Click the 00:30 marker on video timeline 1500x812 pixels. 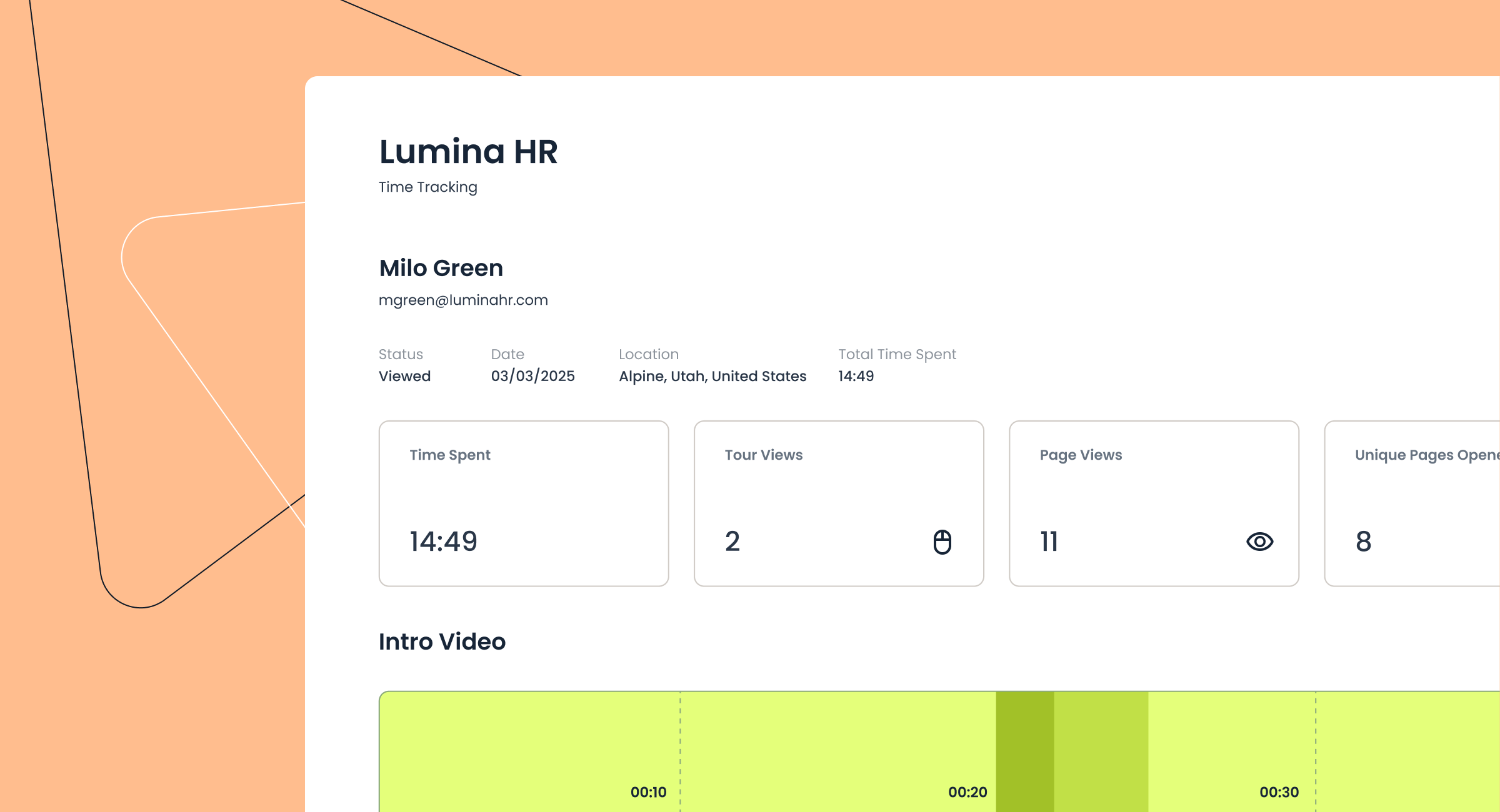(x=1279, y=792)
